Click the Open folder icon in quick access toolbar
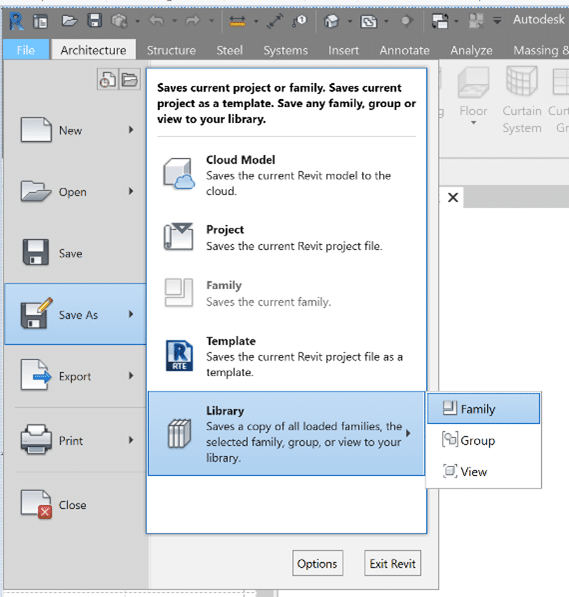 tap(69, 20)
